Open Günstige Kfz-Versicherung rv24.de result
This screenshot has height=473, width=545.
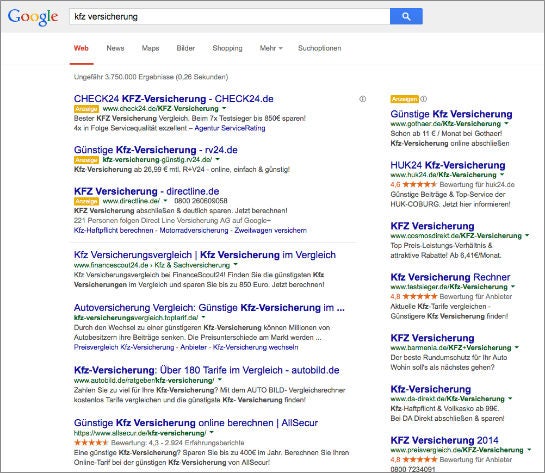(156, 150)
